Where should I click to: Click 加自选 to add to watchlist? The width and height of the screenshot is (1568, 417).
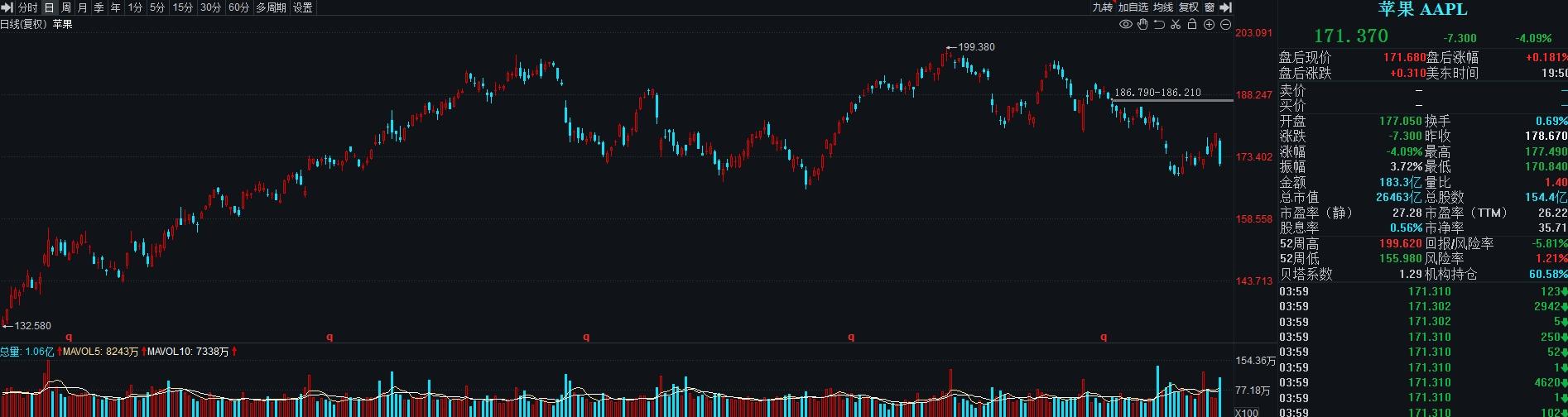pyautogui.click(x=1133, y=7)
